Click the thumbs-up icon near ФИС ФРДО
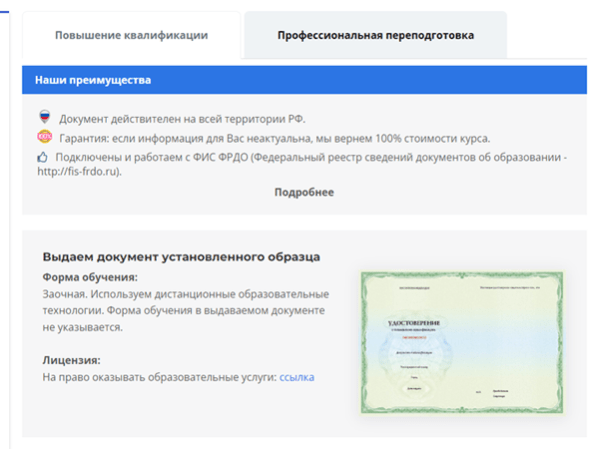The width and height of the screenshot is (600, 449). [43, 157]
